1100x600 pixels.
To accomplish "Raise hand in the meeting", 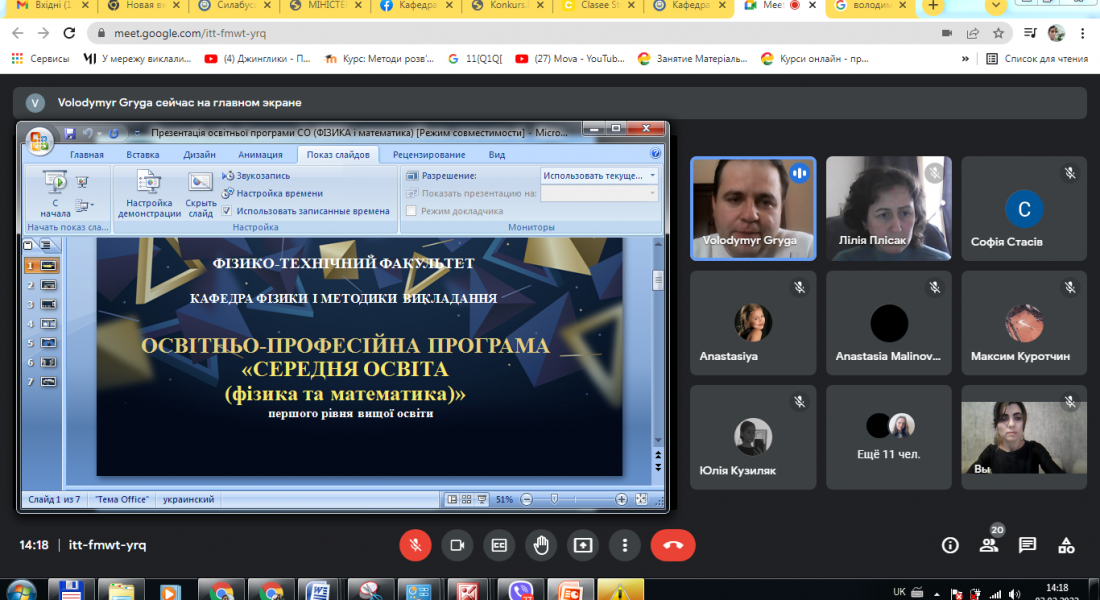I will click(x=541, y=545).
